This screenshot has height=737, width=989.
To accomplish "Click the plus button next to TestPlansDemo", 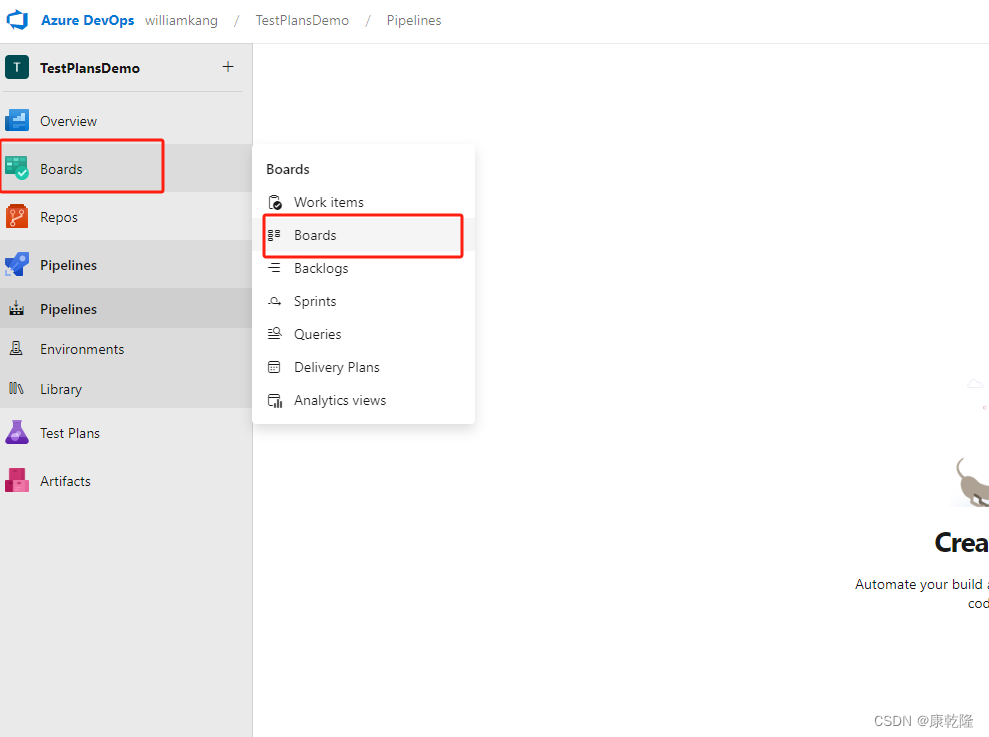I will pyautogui.click(x=228, y=66).
